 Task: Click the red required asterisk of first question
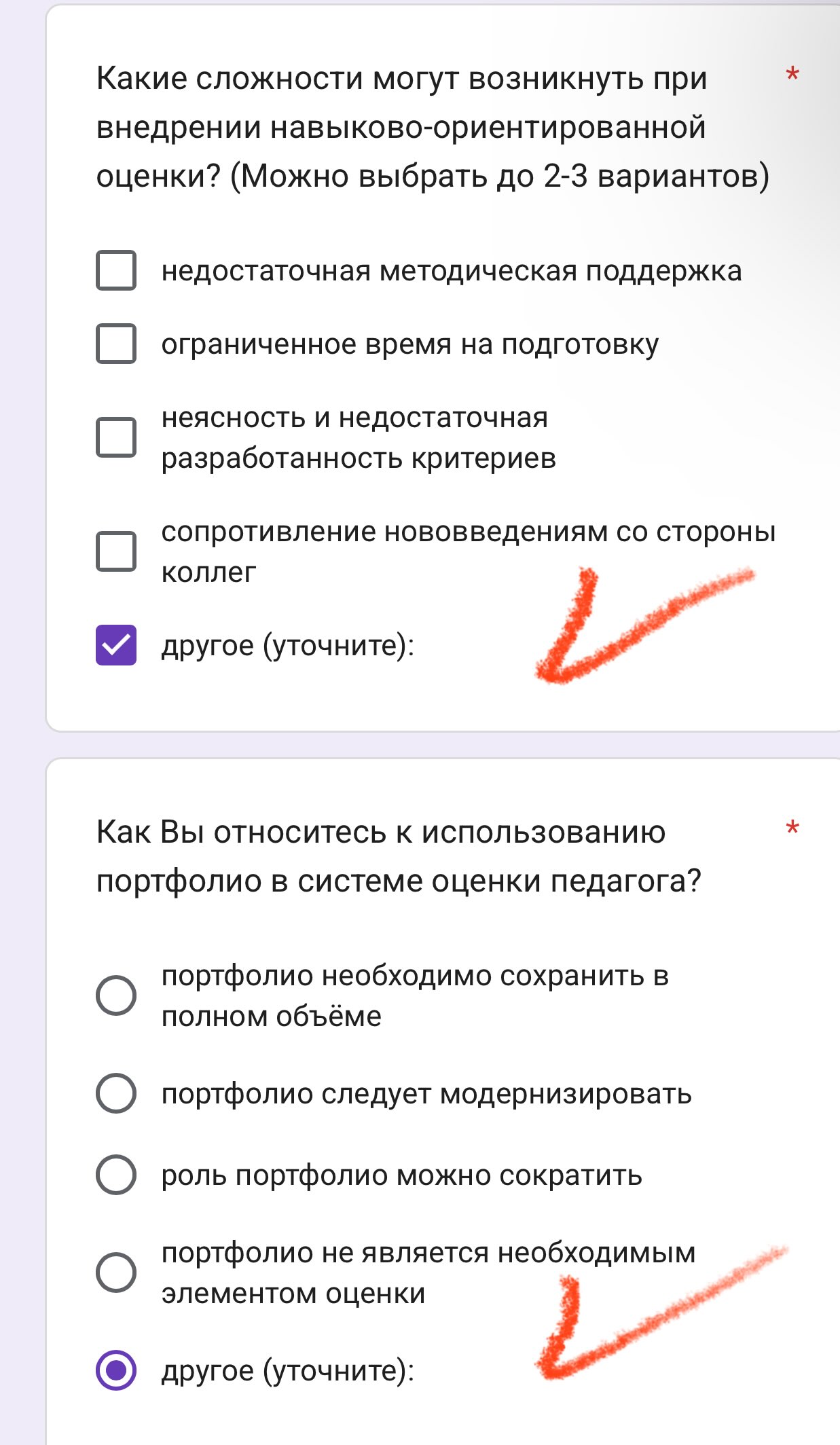(x=792, y=75)
